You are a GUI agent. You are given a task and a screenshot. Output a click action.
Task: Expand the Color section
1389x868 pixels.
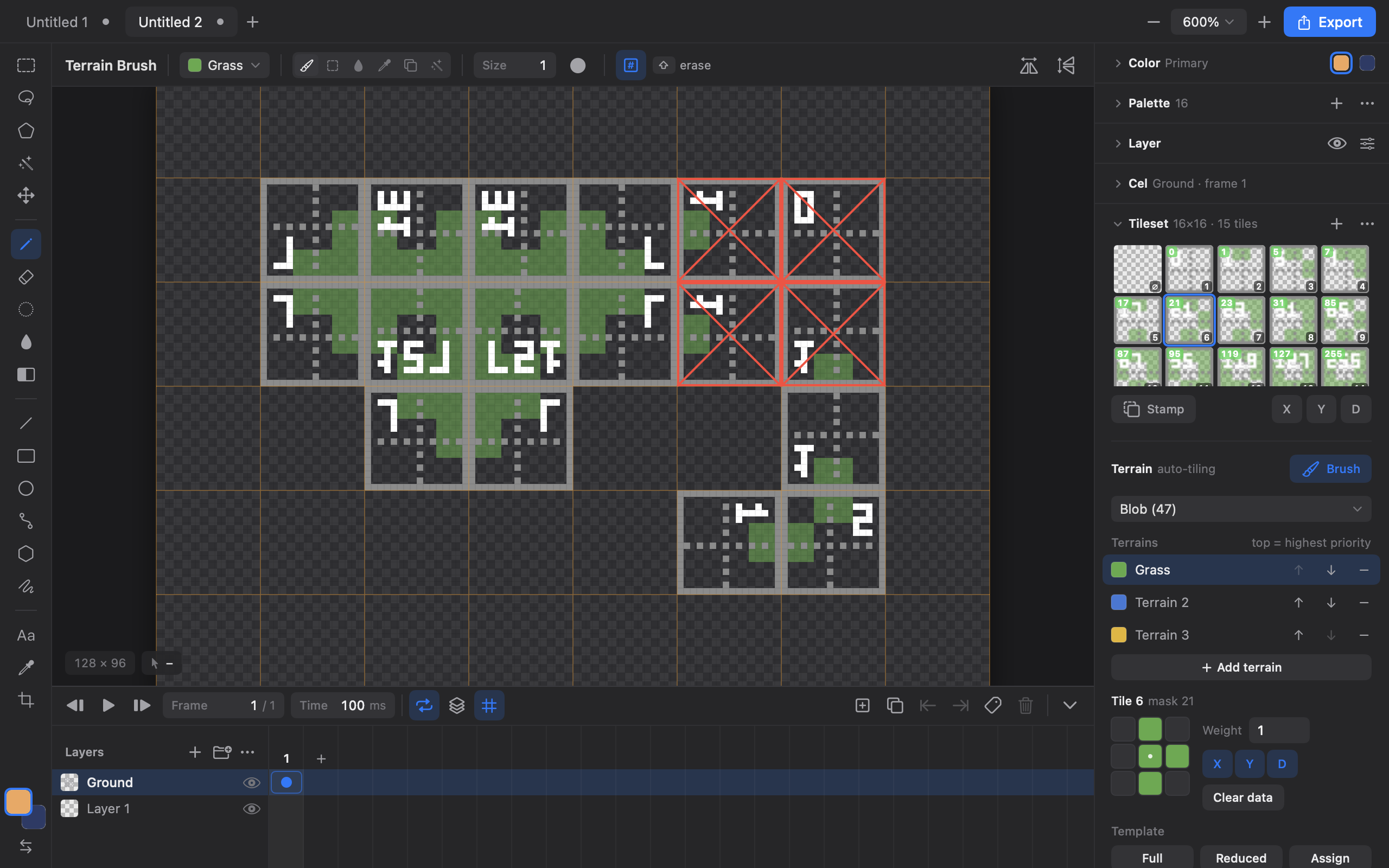[1118, 63]
